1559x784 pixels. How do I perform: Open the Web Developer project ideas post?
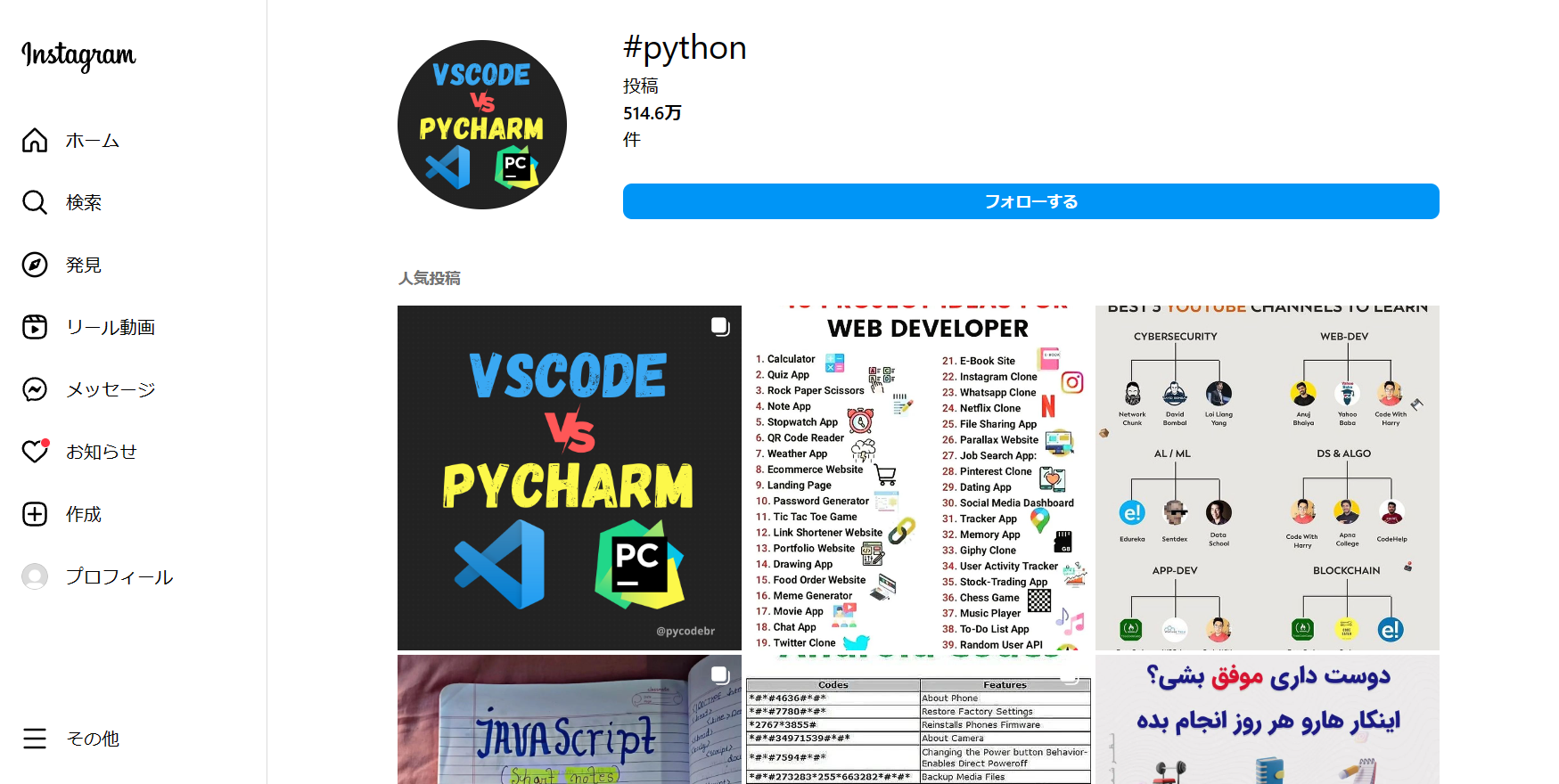(x=918, y=478)
